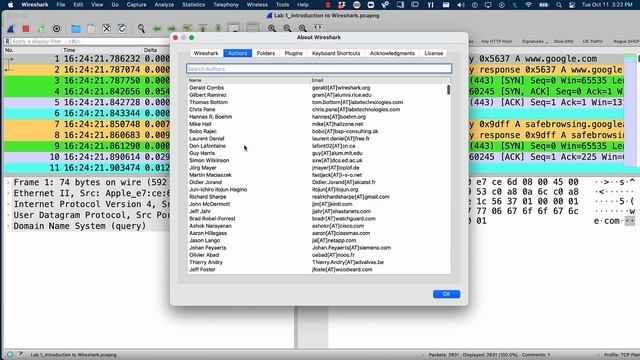Viewport: 640px width, 360px height.
Task: Apply the Slow DNS filter button
Action: click(x=564, y=41)
